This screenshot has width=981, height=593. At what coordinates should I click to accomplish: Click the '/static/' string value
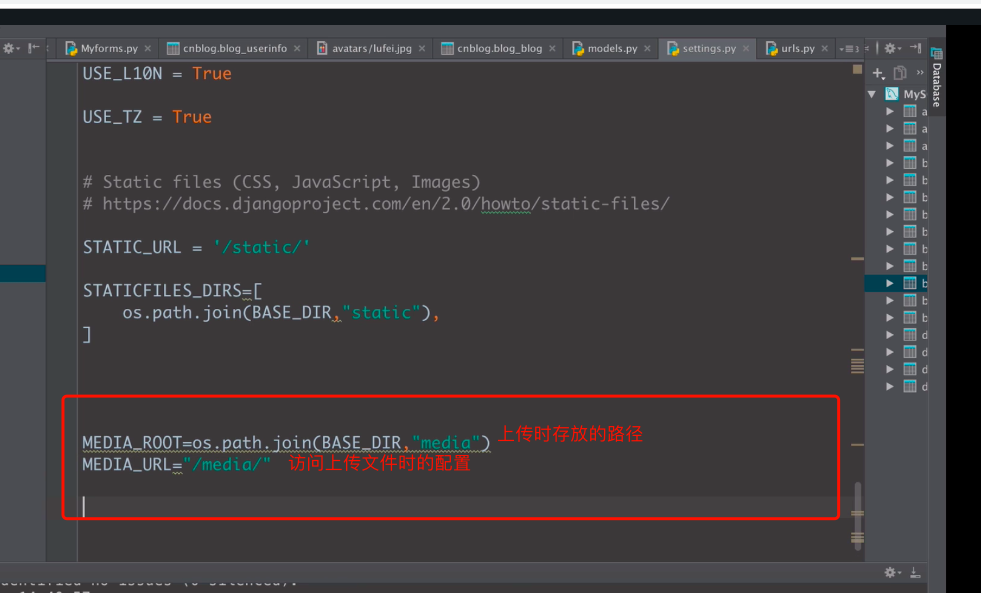262,247
